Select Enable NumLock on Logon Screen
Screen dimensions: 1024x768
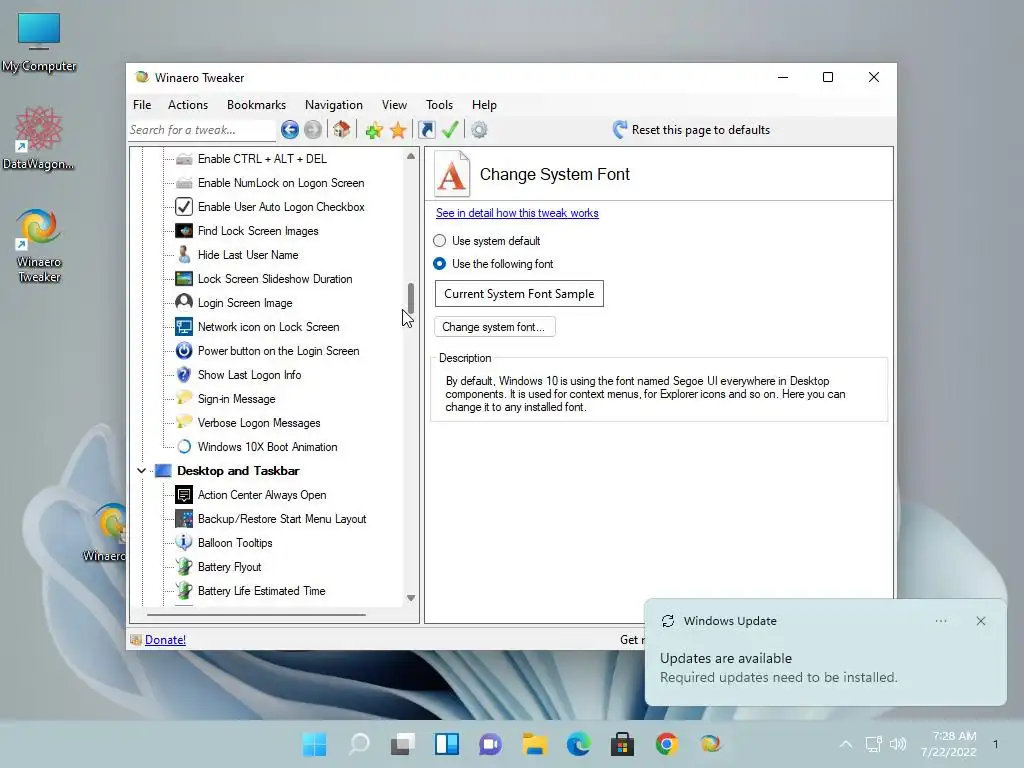(281, 183)
